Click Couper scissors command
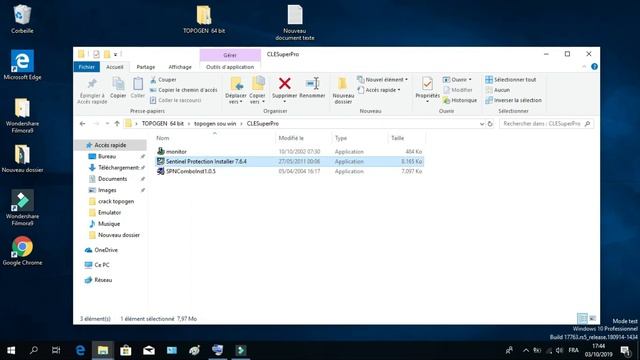 (x=163, y=80)
